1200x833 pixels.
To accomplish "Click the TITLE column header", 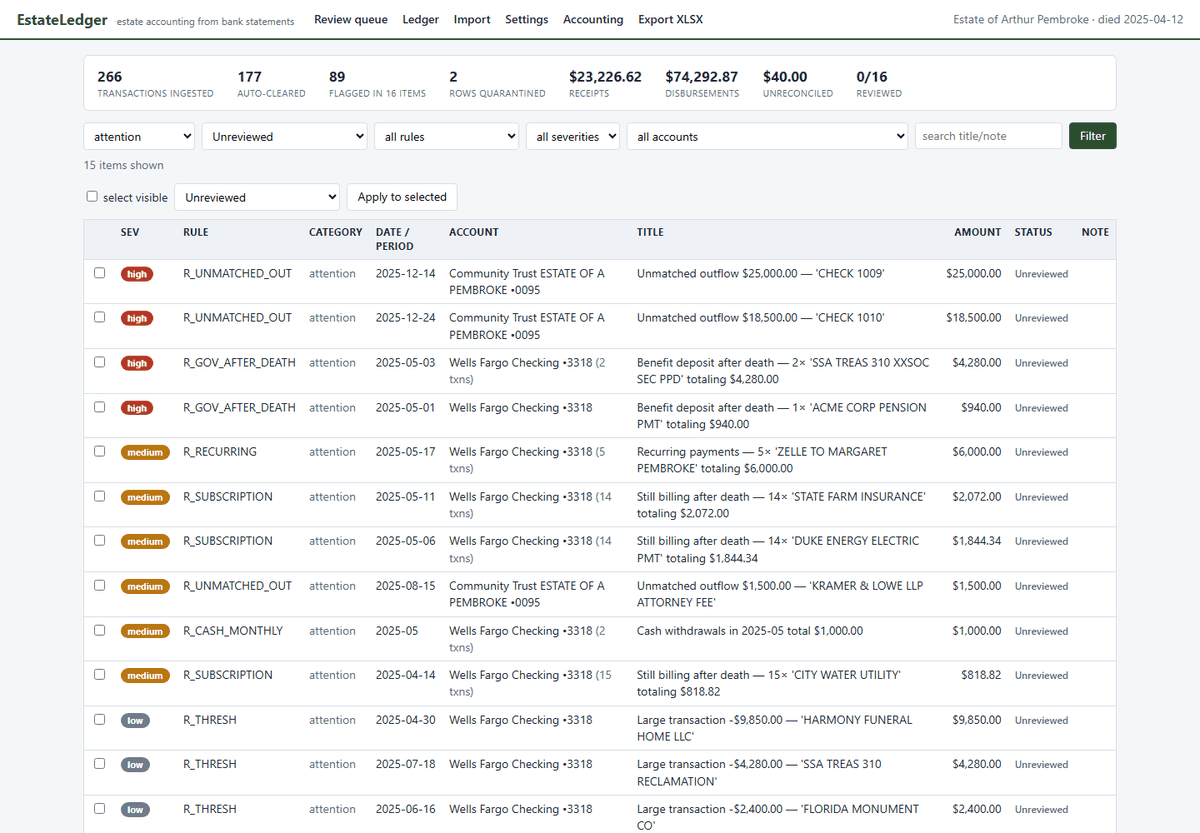I will click(650, 232).
